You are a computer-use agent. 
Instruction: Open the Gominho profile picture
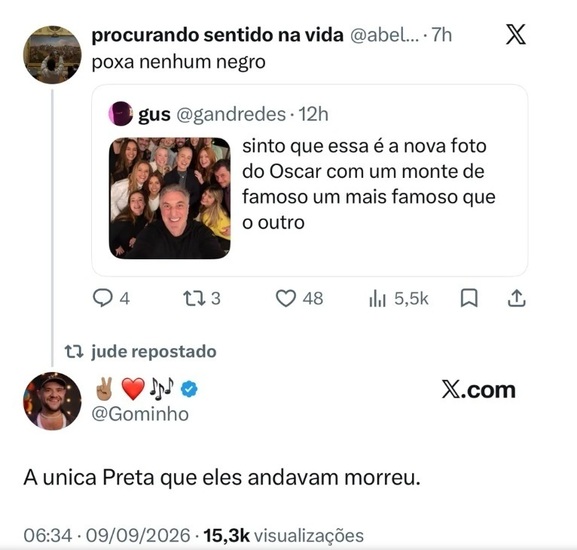pos(52,401)
